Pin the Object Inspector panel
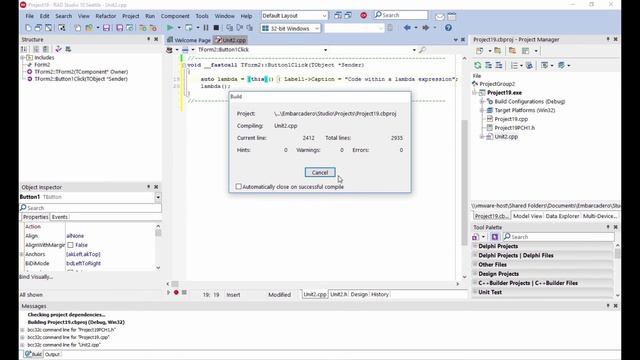 coord(149,187)
